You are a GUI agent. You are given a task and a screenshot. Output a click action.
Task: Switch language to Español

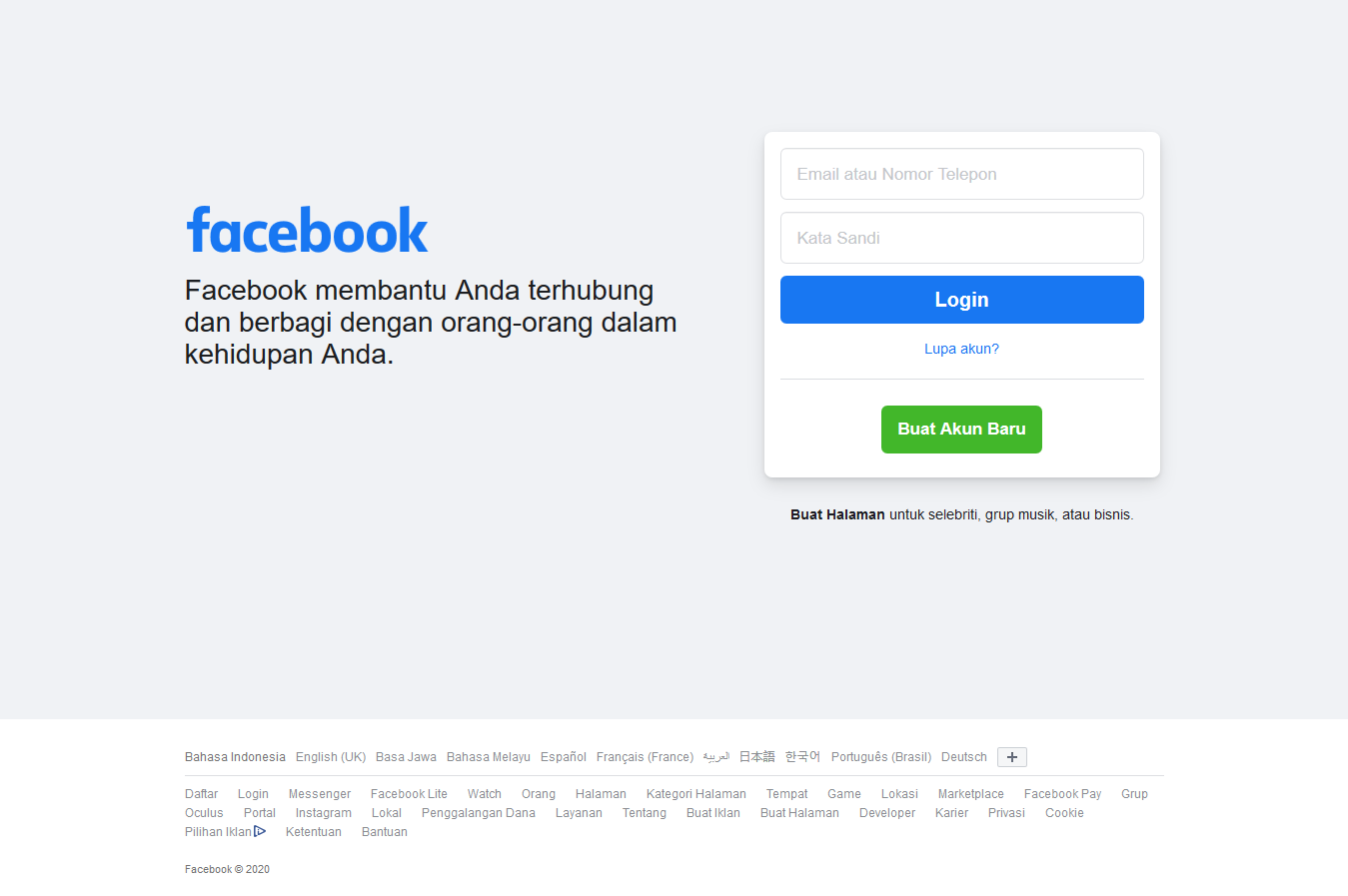(x=564, y=757)
